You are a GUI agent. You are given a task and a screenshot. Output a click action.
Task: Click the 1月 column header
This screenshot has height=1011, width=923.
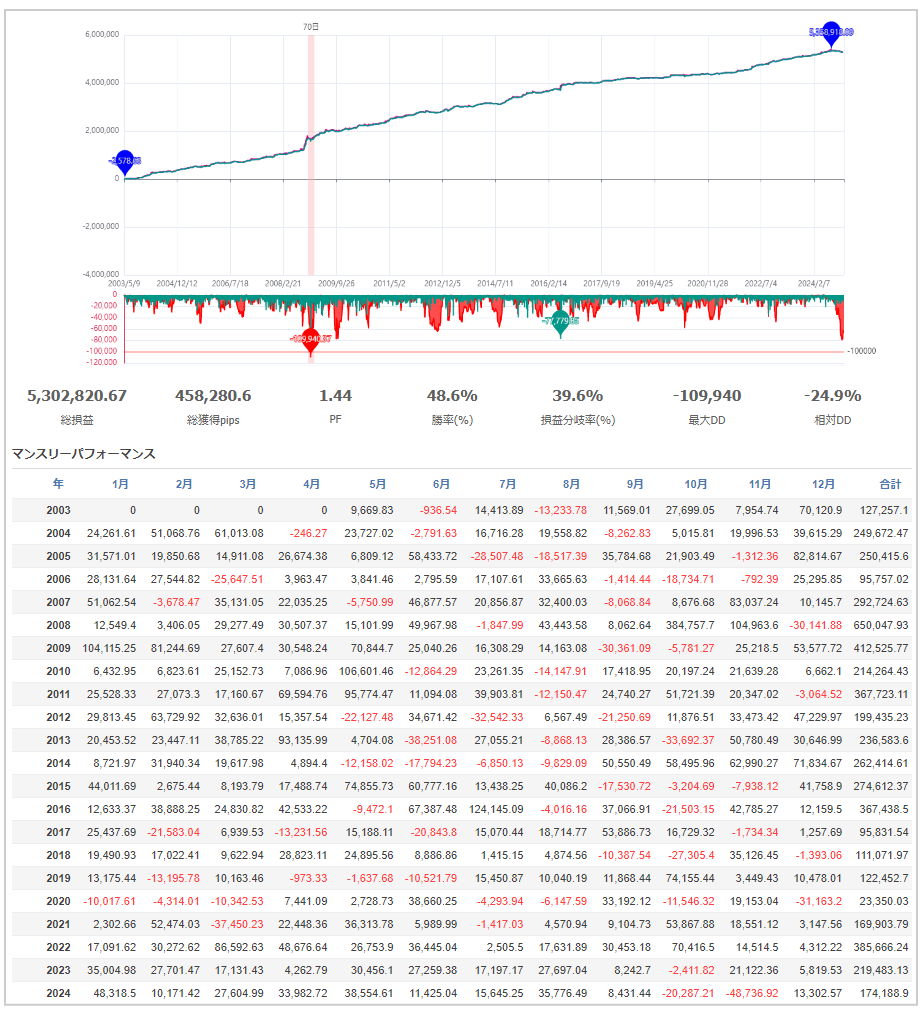coord(120,483)
